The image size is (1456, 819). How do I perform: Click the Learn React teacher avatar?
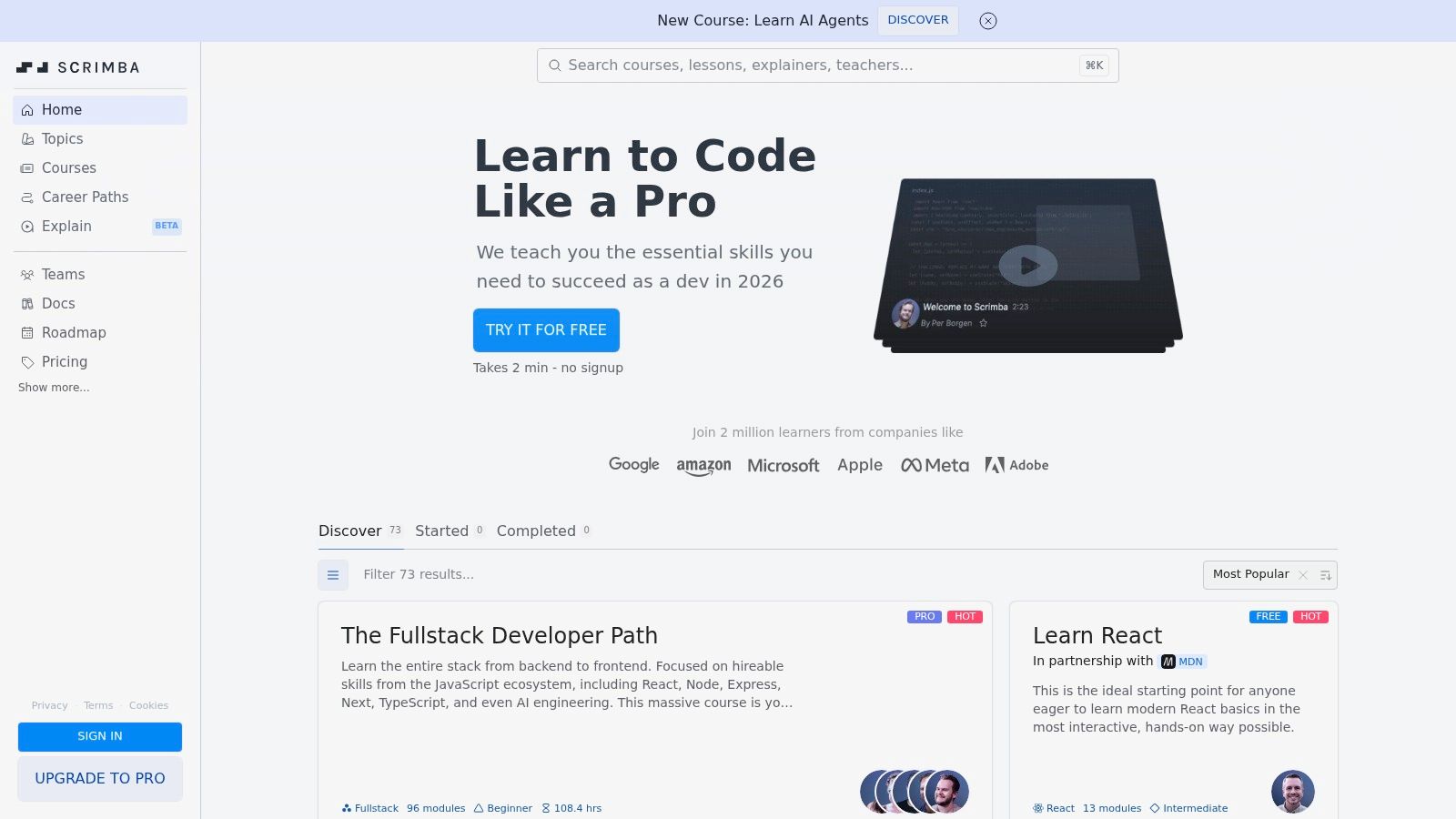(x=1293, y=792)
